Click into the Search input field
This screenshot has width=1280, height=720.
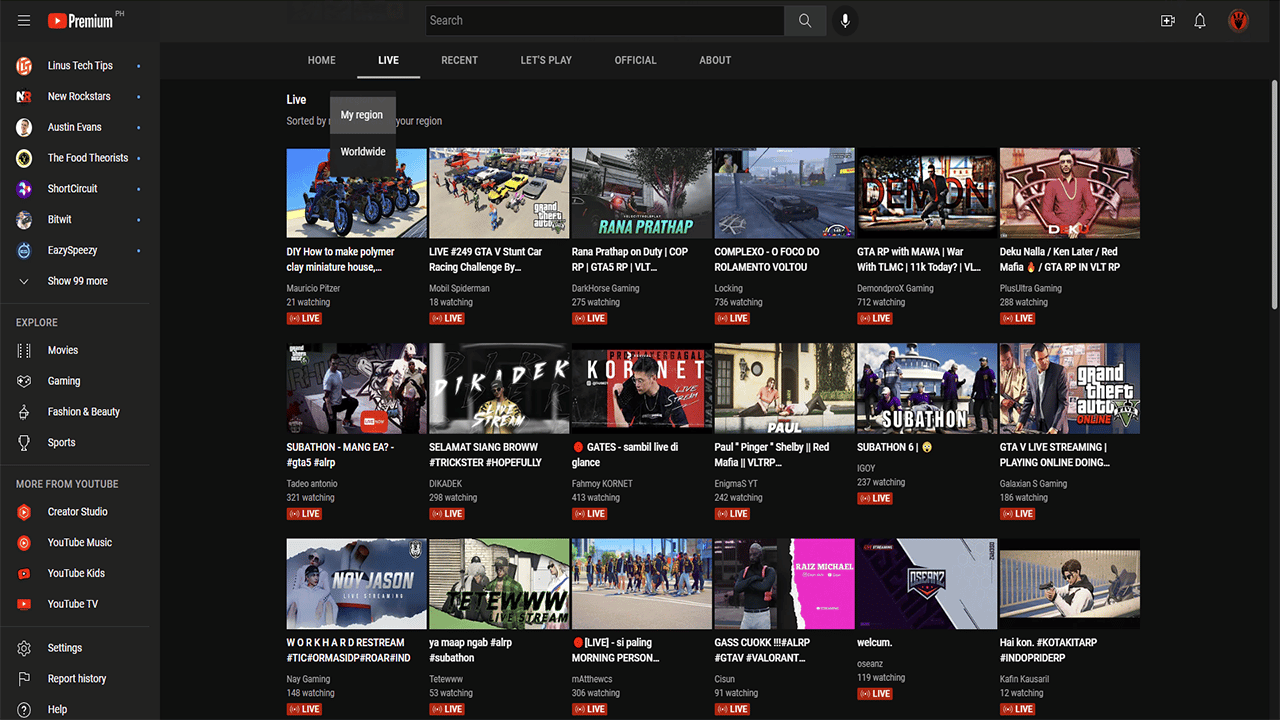[x=605, y=21]
